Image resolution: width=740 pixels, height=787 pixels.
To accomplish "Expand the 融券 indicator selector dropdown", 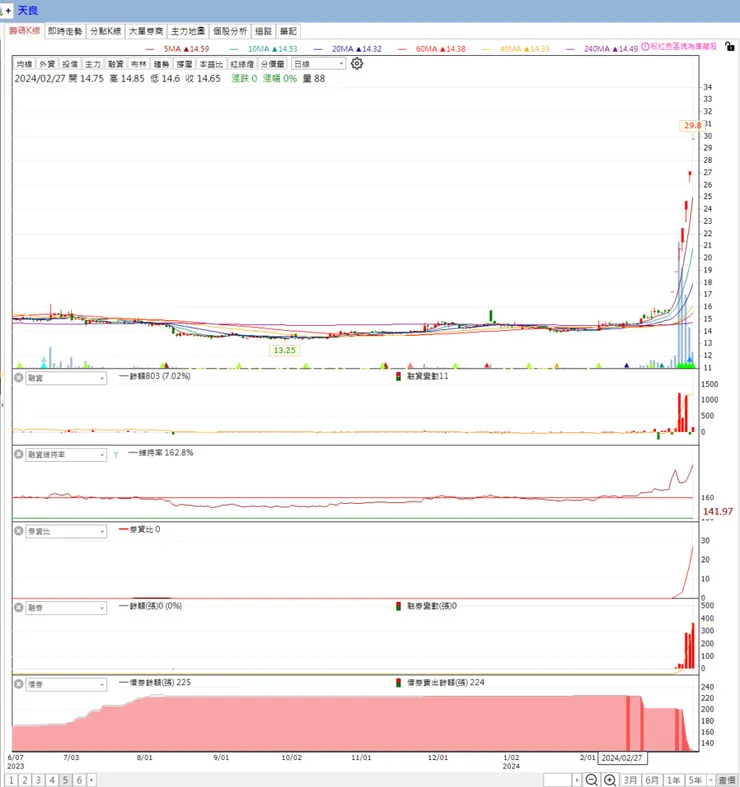I will click(66, 608).
